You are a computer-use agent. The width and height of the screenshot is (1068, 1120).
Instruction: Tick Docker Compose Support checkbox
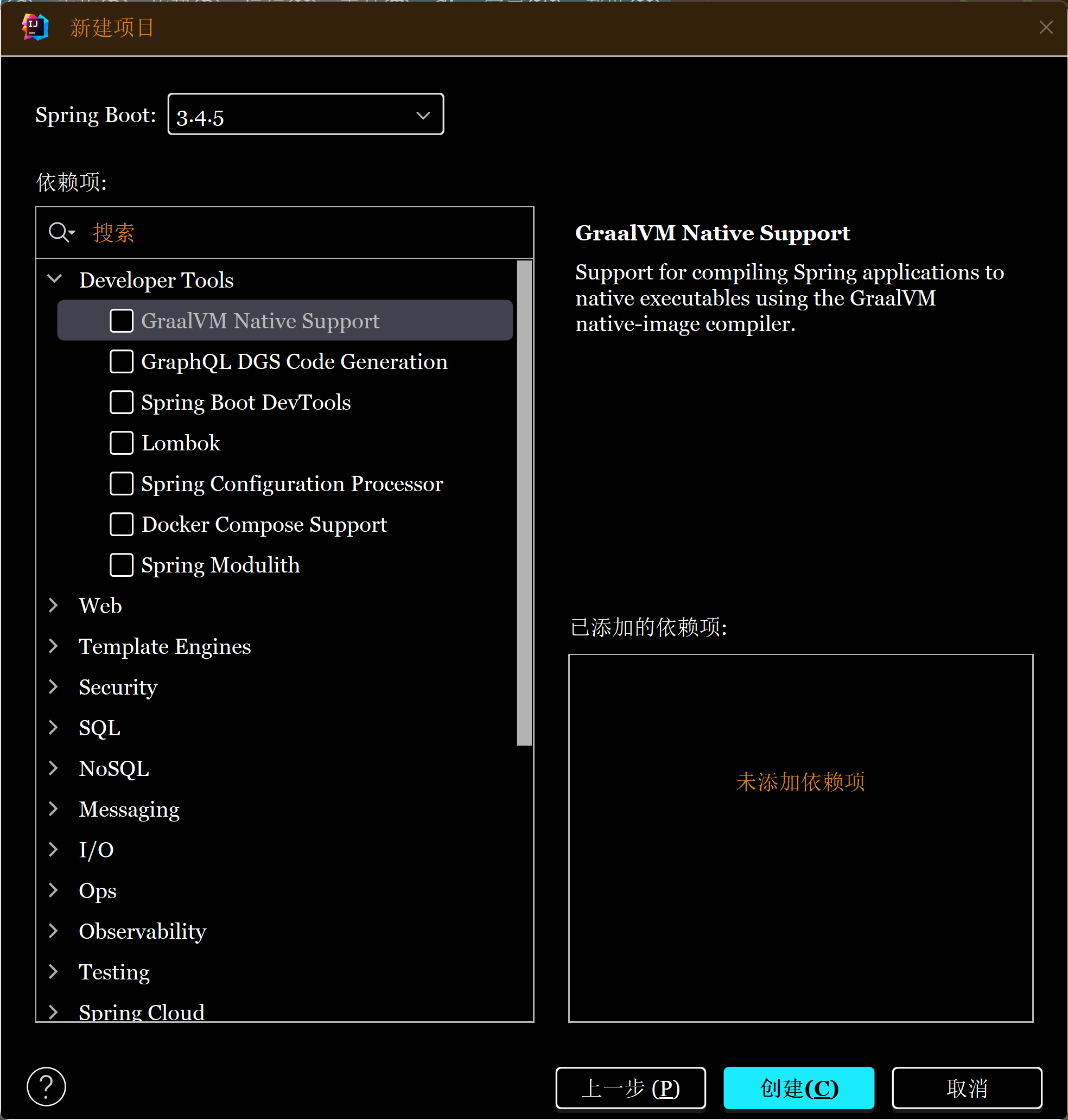click(x=121, y=524)
